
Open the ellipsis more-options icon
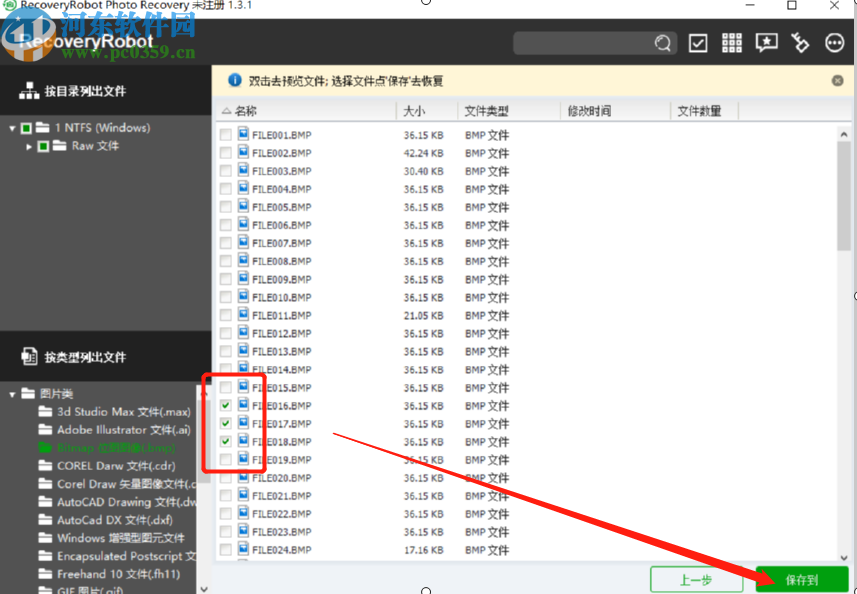tap(833, 42)
